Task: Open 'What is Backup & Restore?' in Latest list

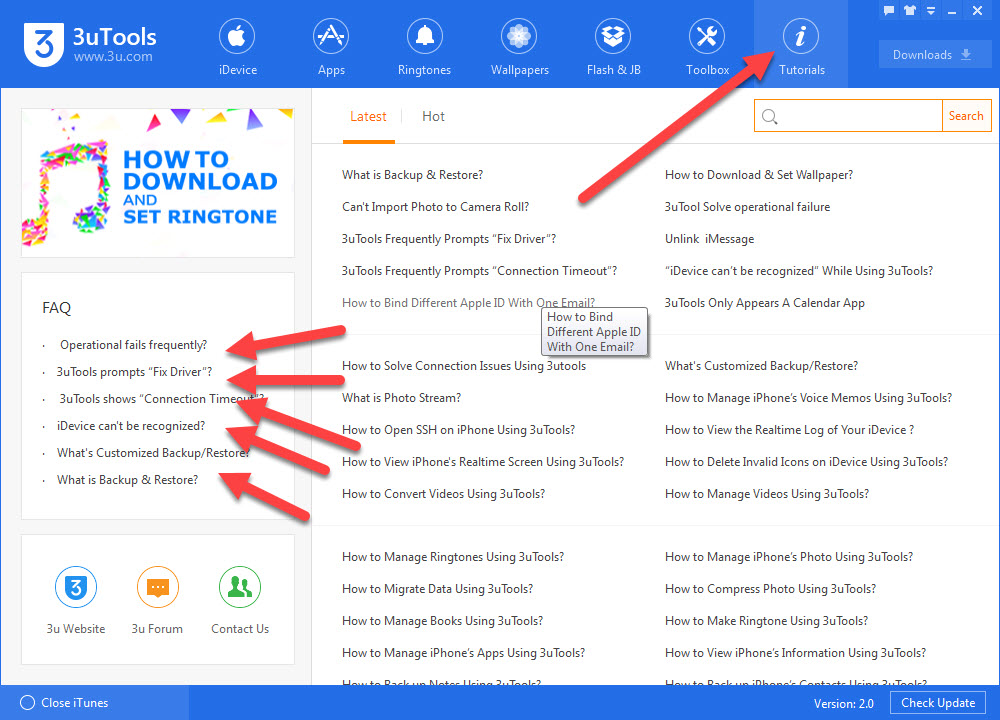Action: point(413,175)
